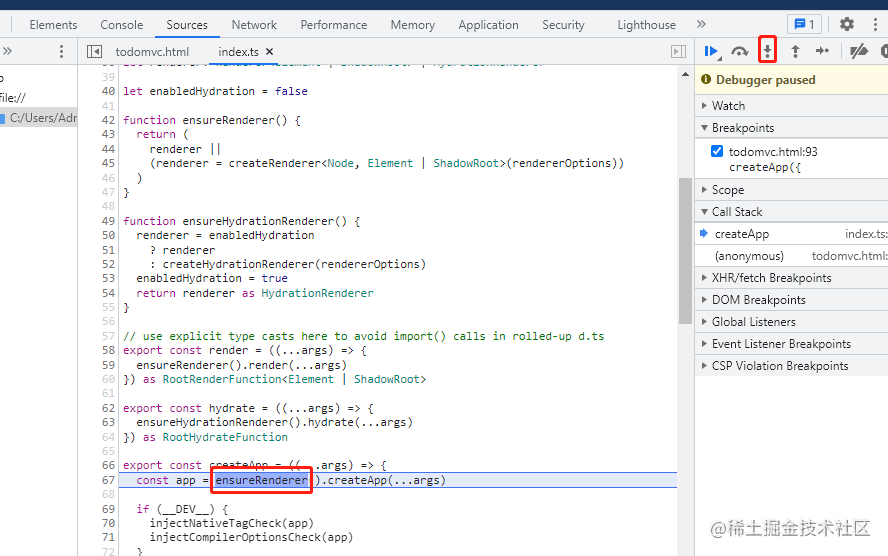
Task: Step over next function call
Action: pos(740,52)
